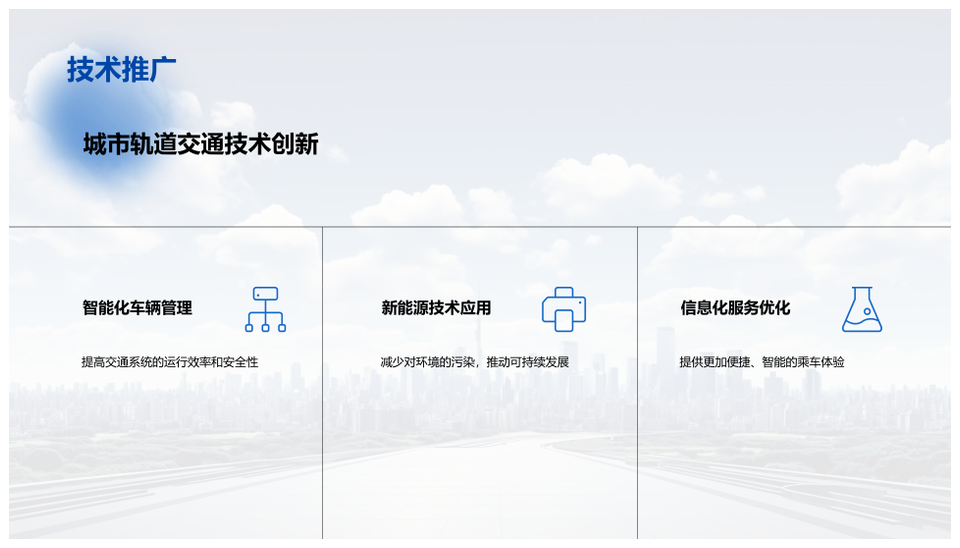Select the blue printer icon
Image resolution: width=960 pixels, height=548 pixels.
click(x=564, y=309)
